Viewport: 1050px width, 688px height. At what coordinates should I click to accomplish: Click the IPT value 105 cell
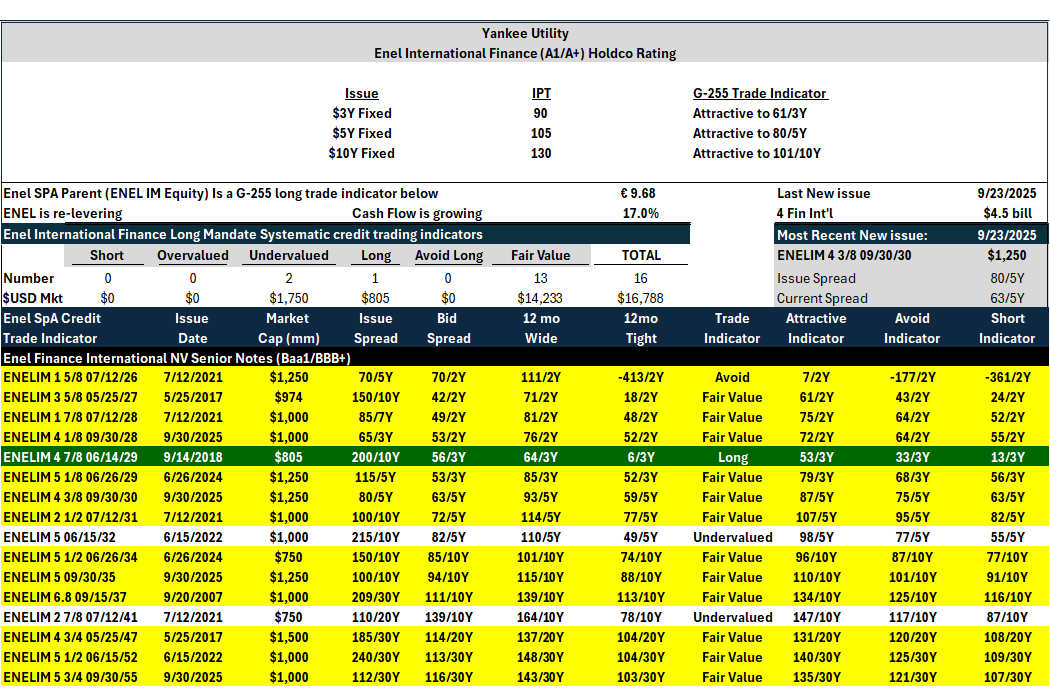[541, 133]
